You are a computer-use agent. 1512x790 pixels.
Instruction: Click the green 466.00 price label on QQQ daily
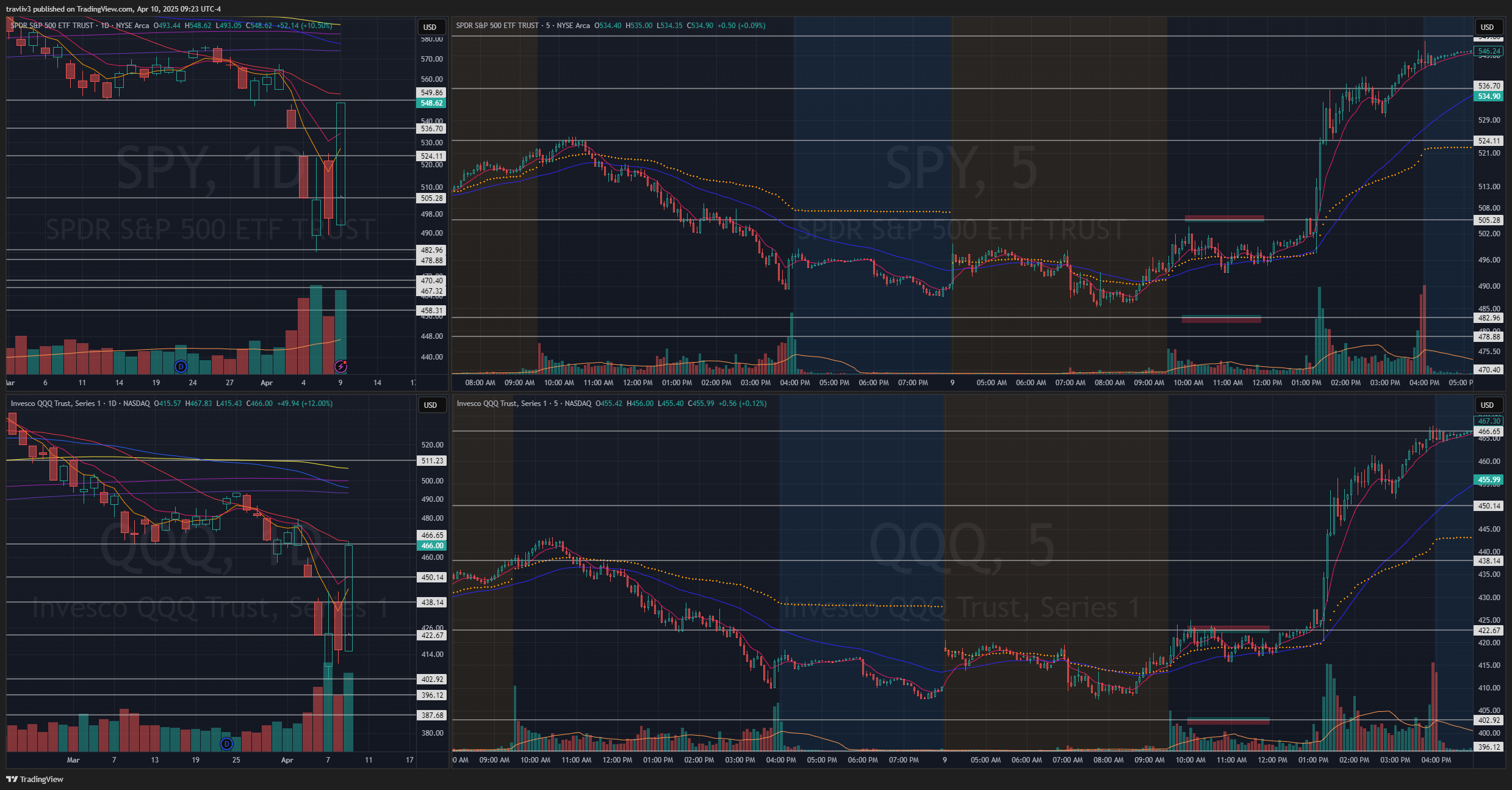pos(432,546)
